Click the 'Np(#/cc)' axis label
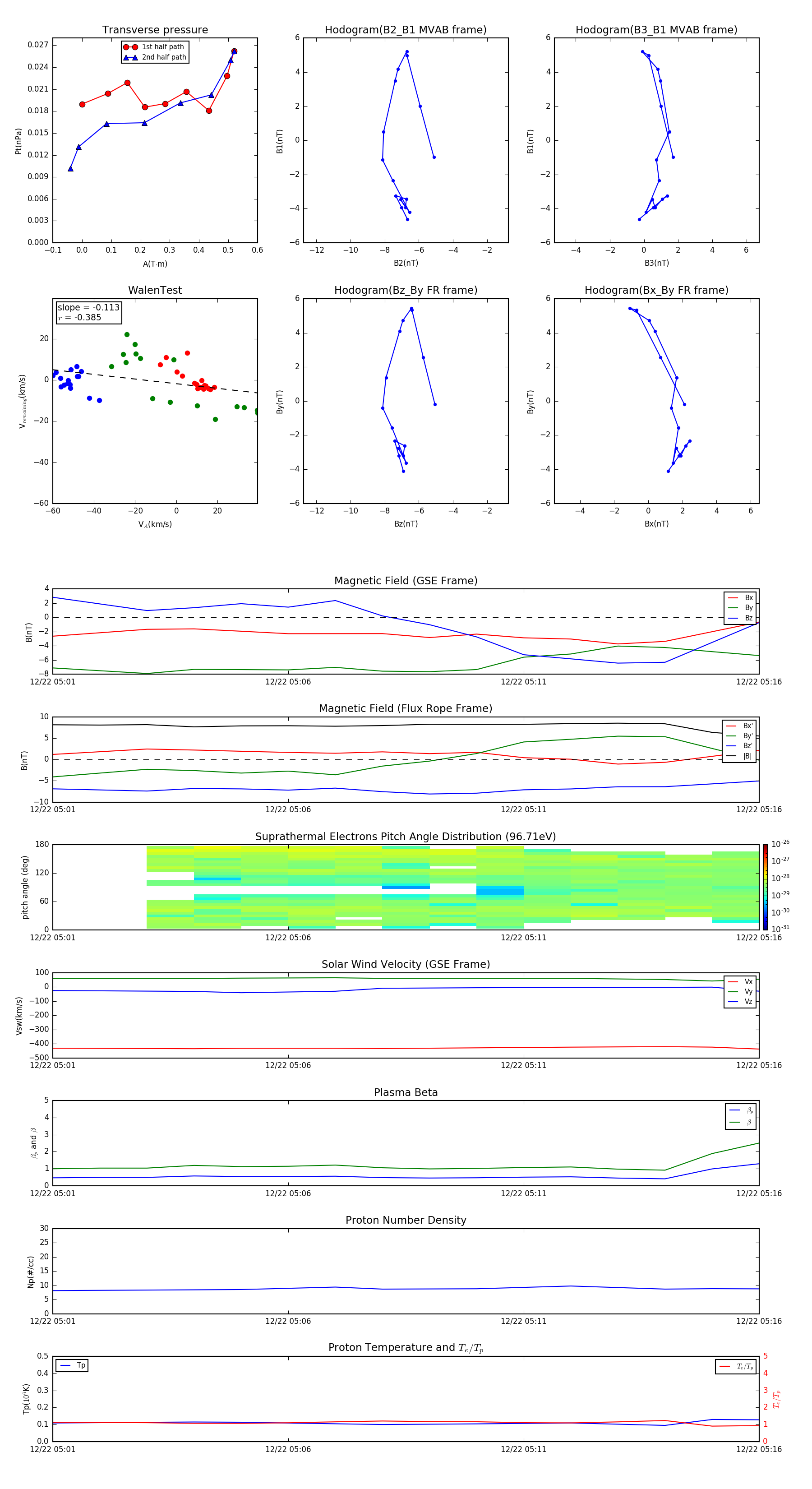812x1489 pixels. [31, 1271]
